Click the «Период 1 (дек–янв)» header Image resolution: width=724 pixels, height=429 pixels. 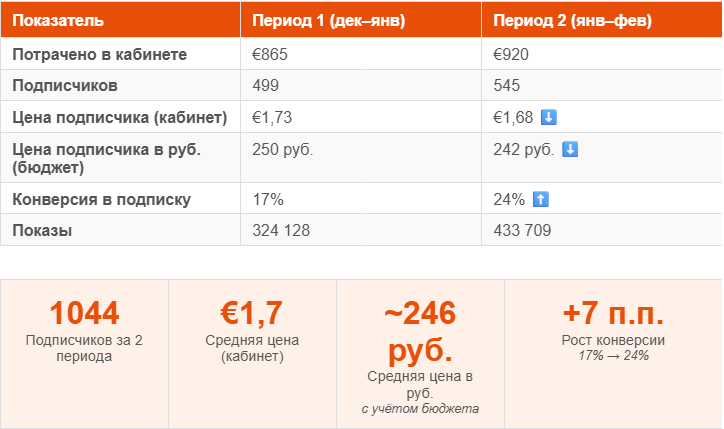(x=329, y=21)
